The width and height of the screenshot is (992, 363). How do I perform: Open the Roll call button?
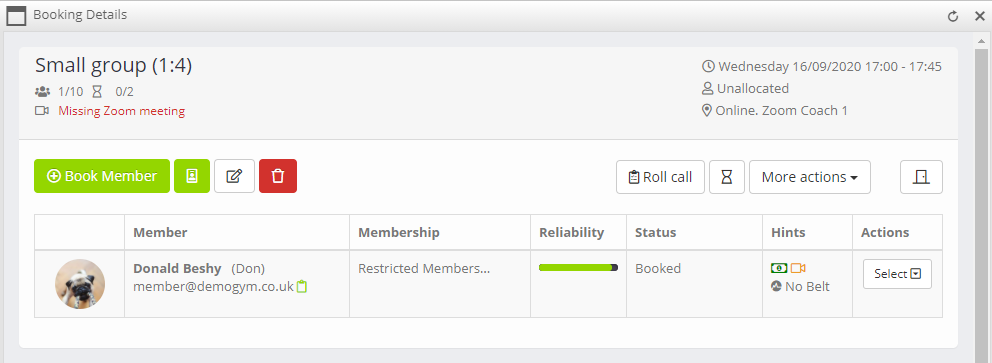660,177
